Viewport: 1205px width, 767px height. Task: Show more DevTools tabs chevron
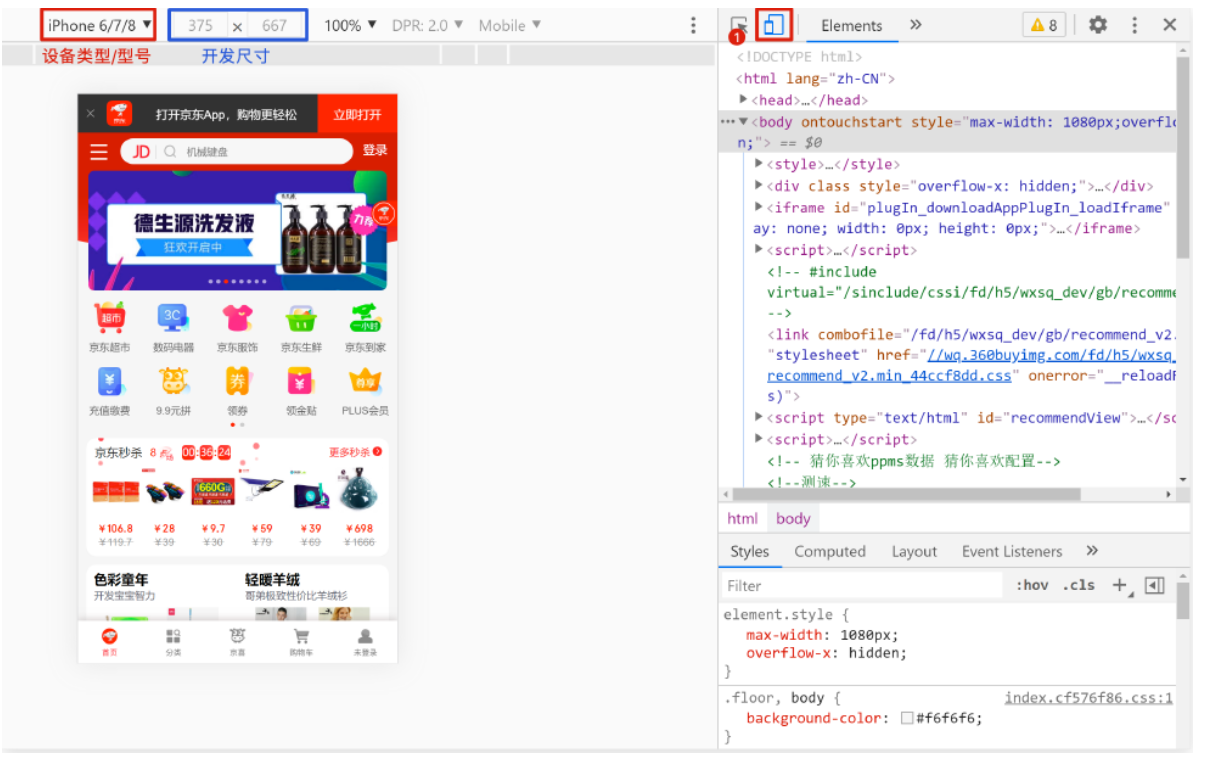click(916, 25)
